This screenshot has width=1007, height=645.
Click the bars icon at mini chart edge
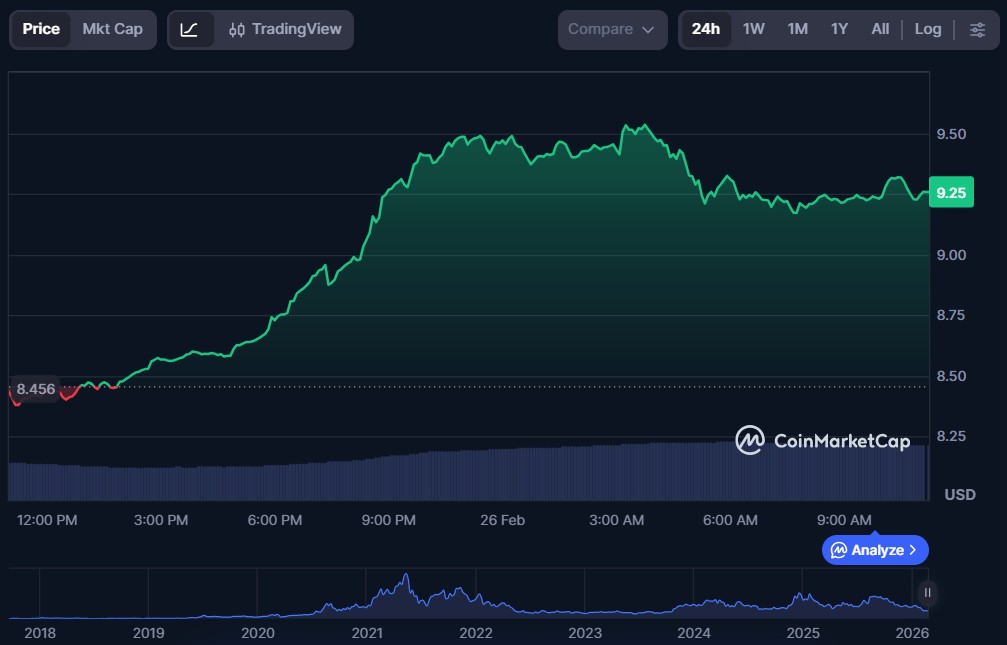click(x=928, y=593)
